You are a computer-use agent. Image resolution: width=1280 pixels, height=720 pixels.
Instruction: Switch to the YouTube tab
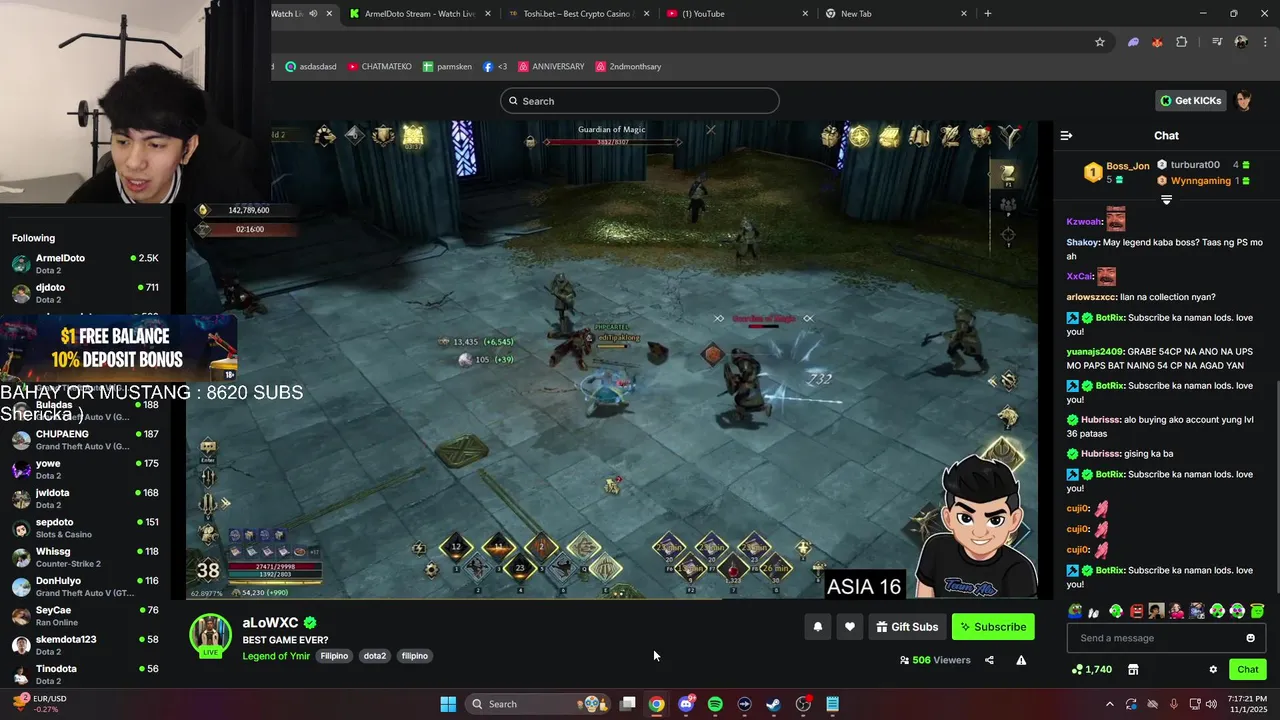point(737,13)
